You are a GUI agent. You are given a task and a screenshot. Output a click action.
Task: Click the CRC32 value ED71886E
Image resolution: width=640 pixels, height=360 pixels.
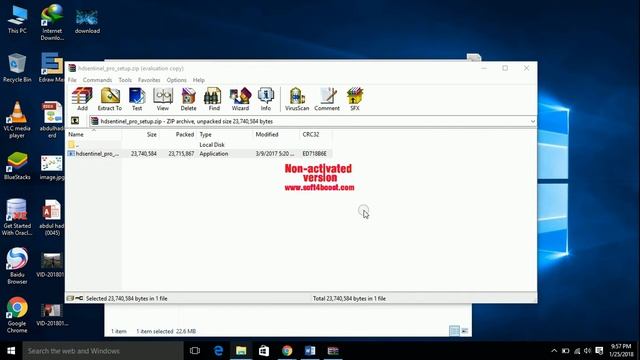(314, 153)
